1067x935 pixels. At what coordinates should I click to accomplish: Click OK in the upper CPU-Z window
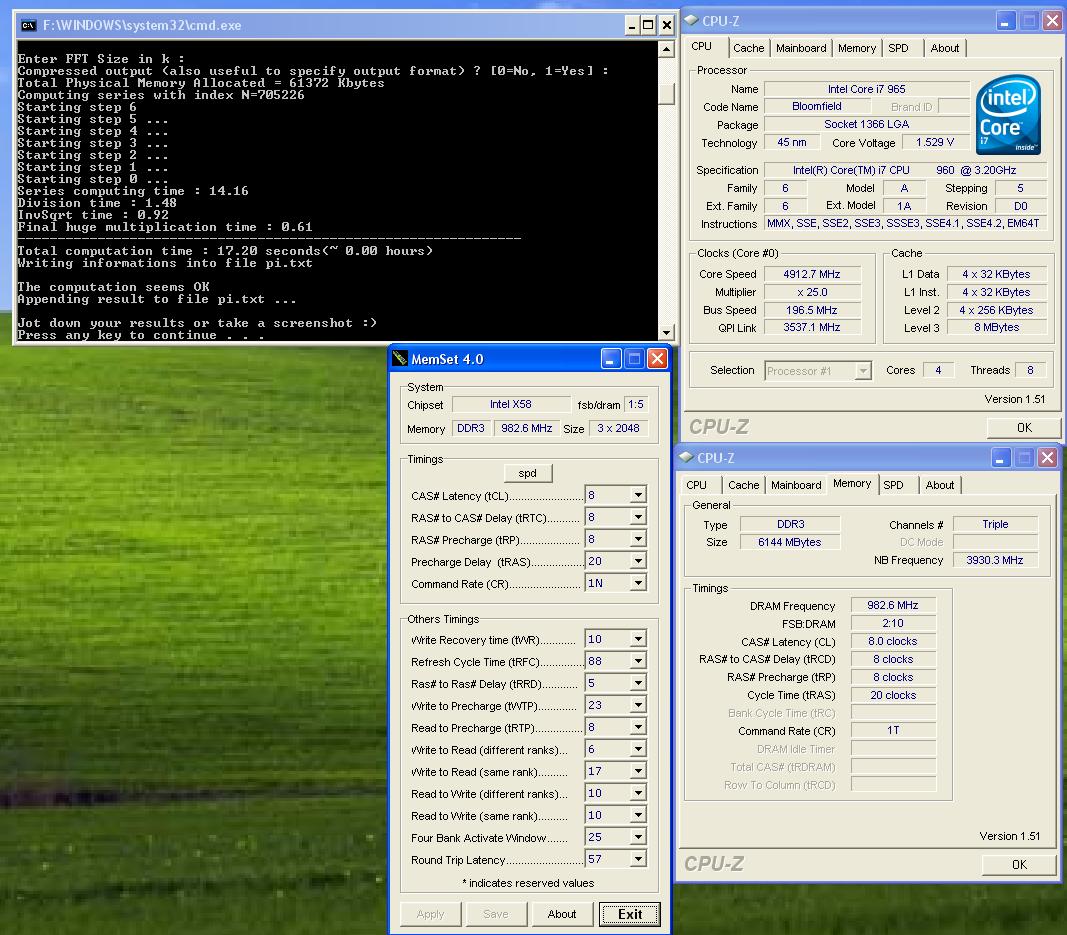click(x=1024, y=427)
